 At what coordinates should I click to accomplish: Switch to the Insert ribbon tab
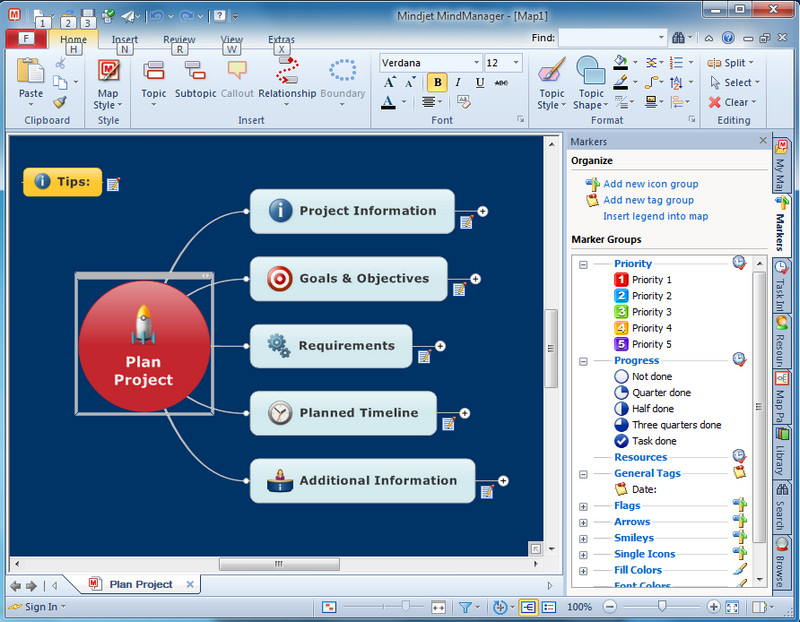point(125,40)
